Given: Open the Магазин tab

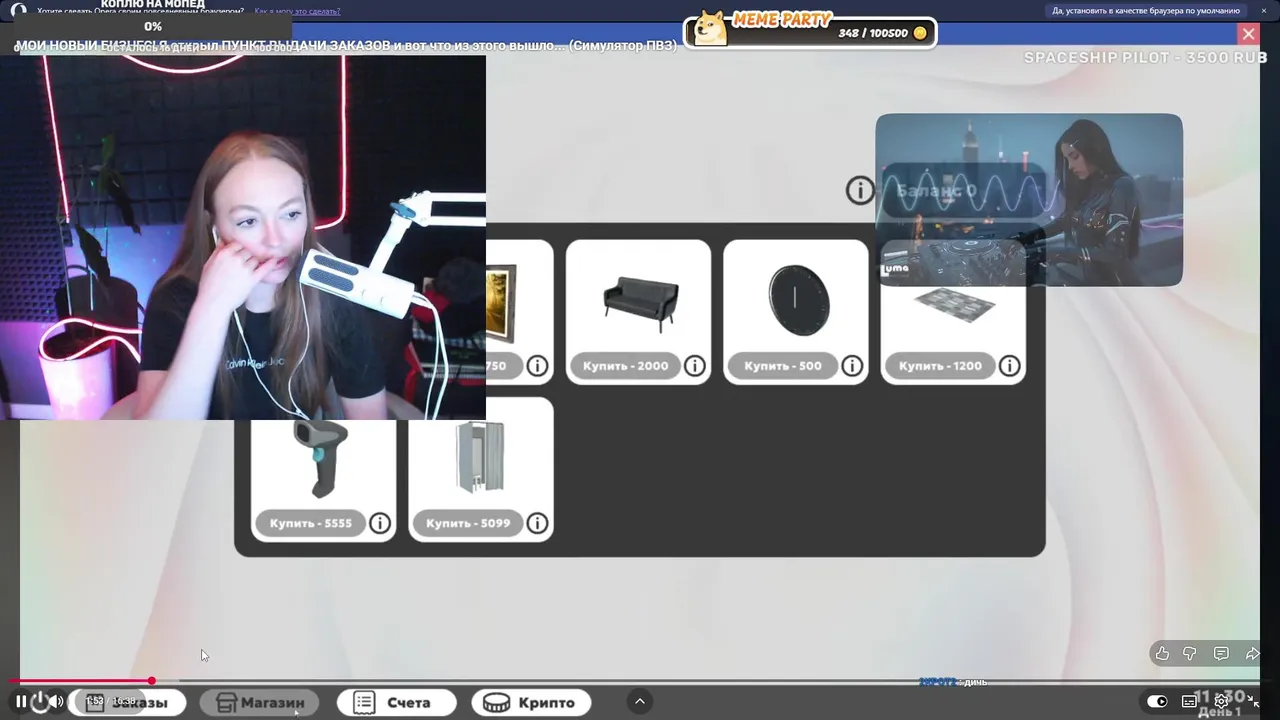Looking at the screenshot, I should [260, 703].
